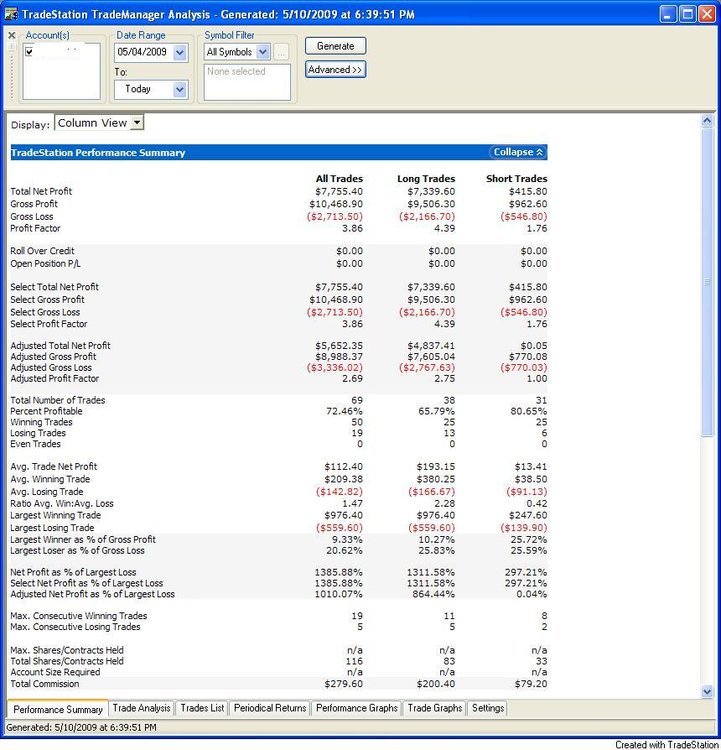Open the Trades List tab
This screenshot has width=721, height=750.
click(x=202, y=708)
